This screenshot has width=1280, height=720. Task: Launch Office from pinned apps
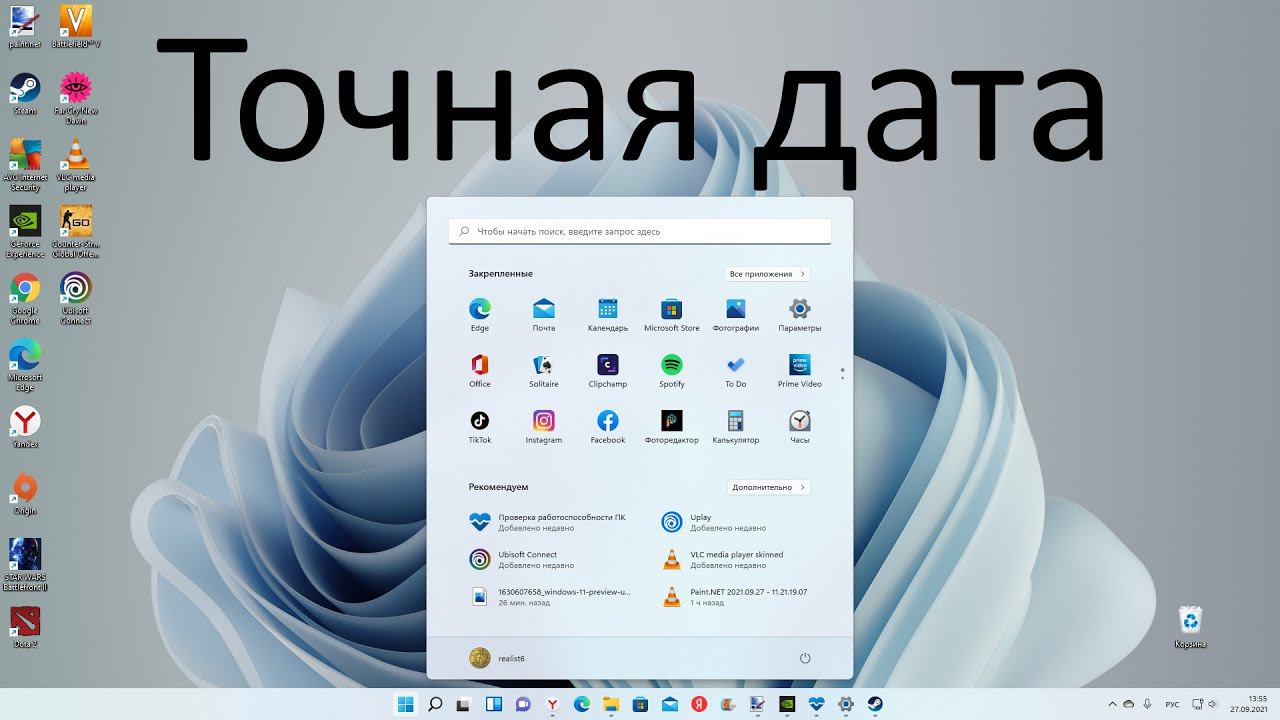(480, 370)
